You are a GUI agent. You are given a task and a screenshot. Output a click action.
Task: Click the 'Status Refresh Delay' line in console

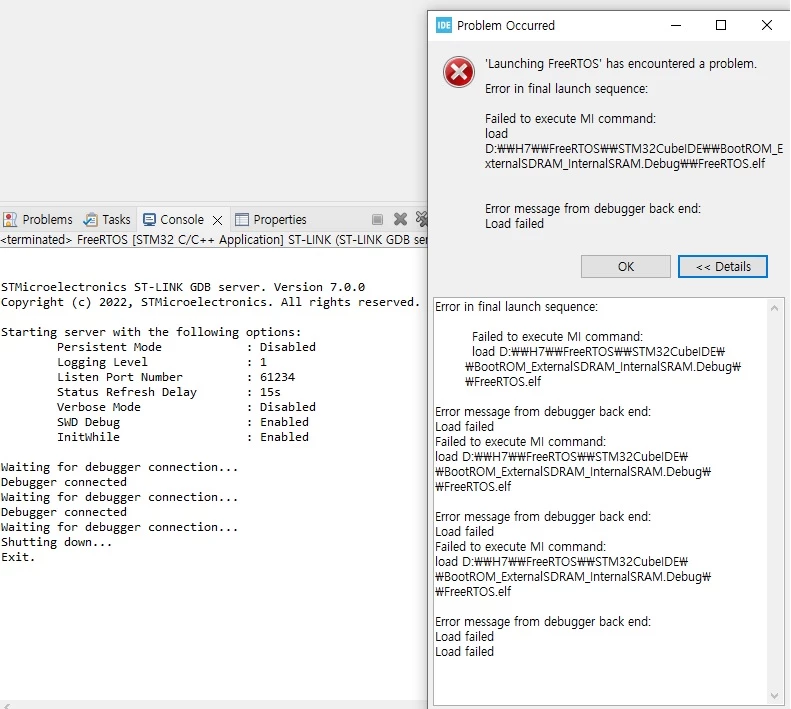pos(168,392)
